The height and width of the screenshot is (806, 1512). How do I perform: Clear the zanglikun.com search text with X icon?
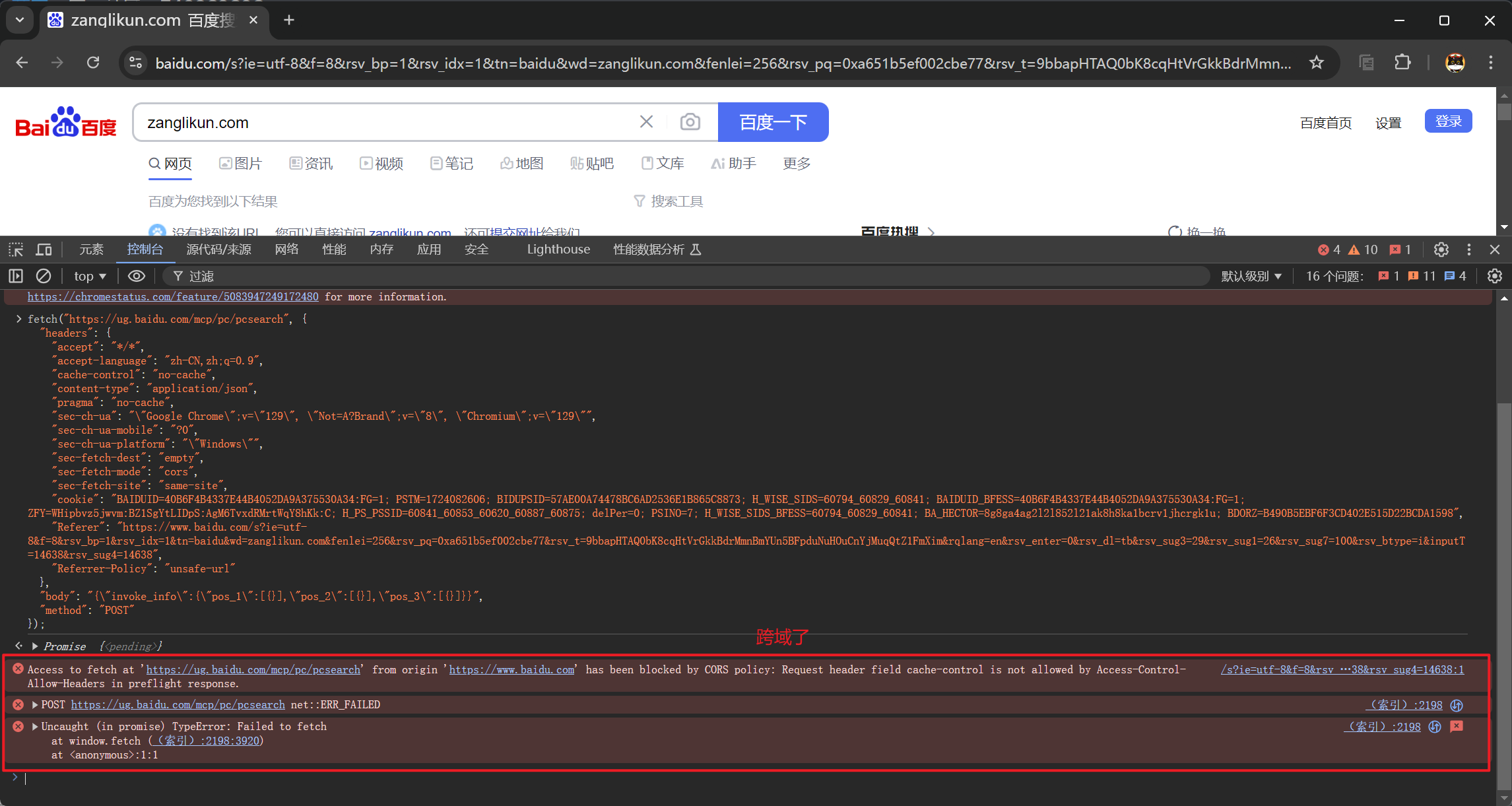coord(646,121)
